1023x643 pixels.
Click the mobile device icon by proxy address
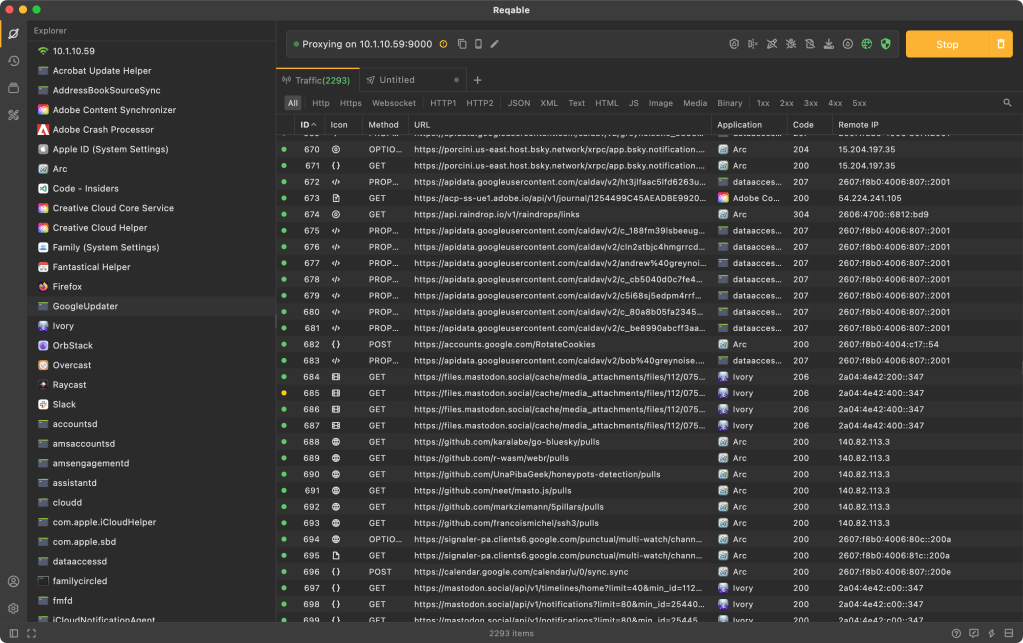point(478,44)
